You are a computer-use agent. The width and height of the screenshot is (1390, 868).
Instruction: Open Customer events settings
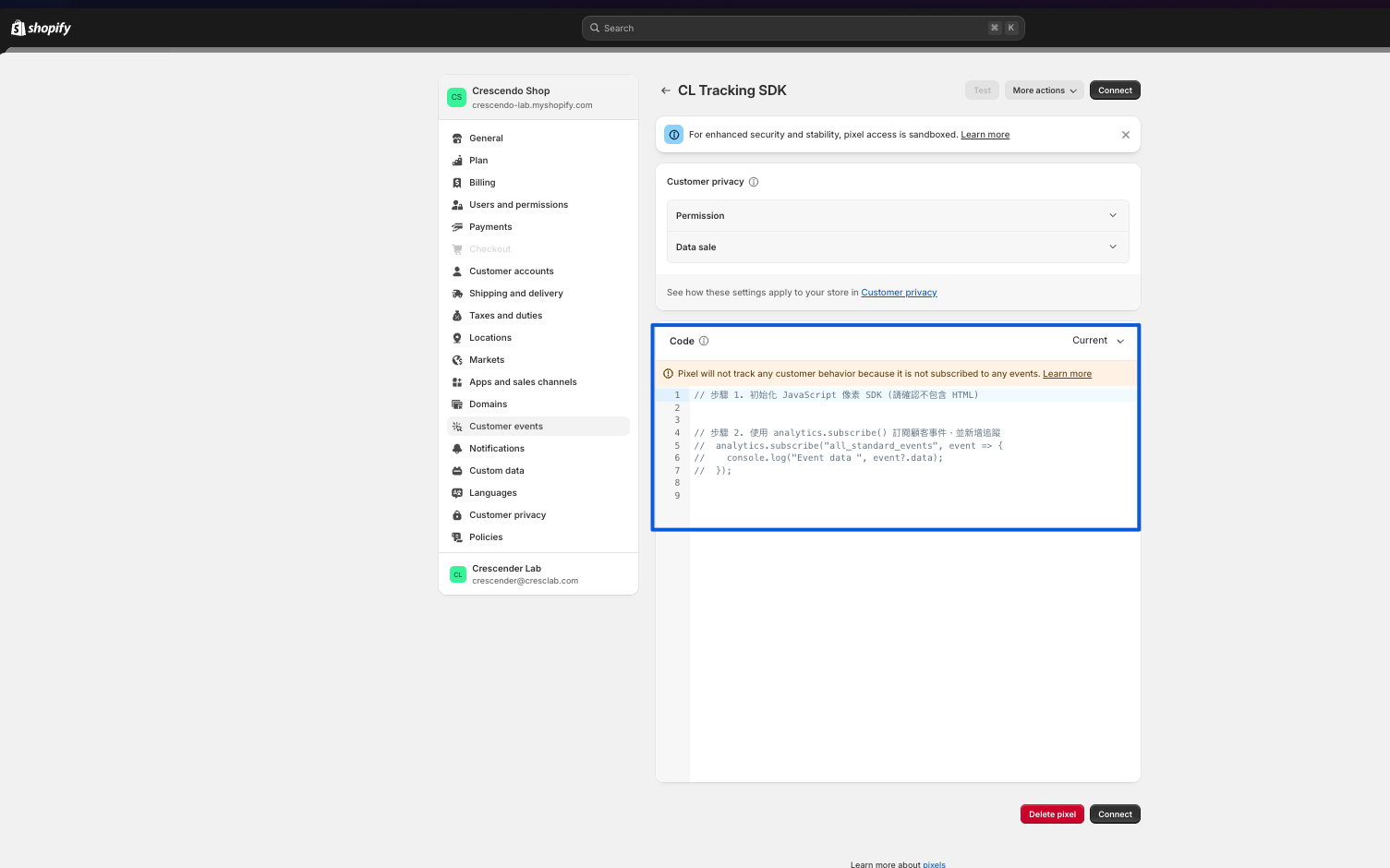[x=506, y=427]
